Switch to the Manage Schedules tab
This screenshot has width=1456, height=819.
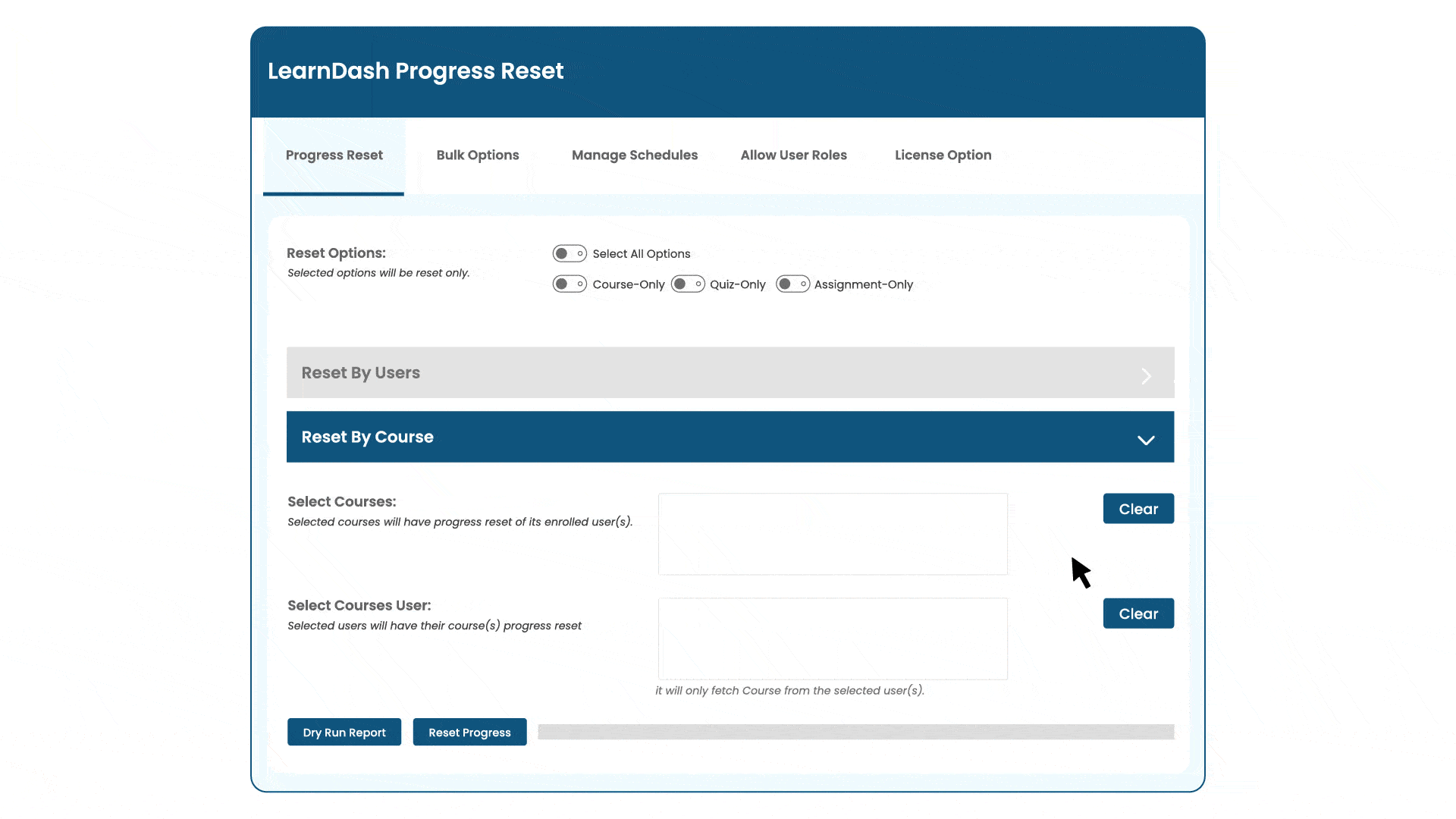[634, 155]
